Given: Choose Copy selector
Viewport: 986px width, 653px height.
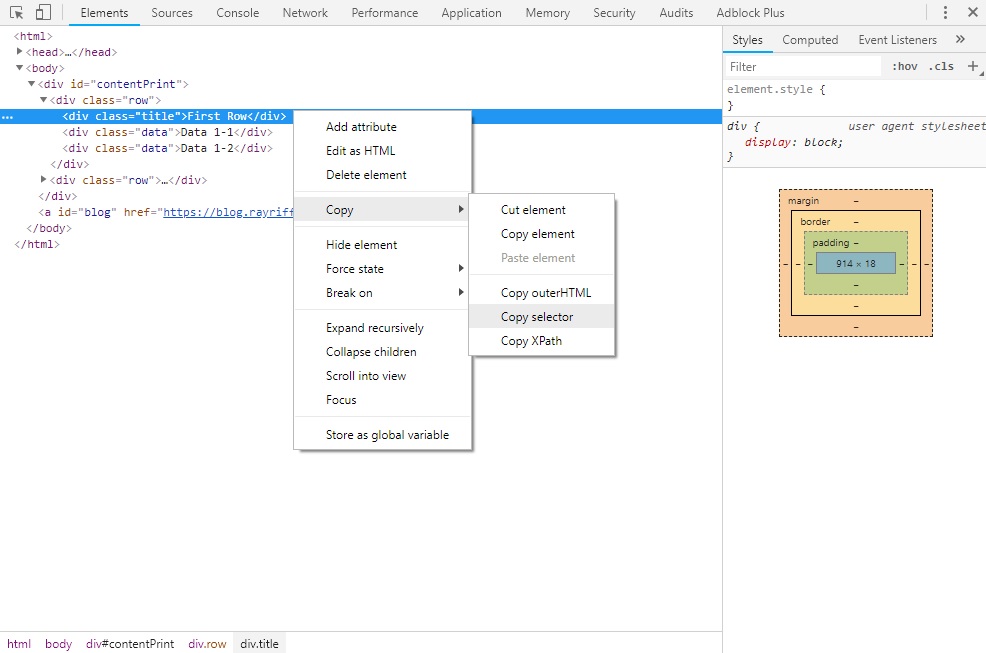Looking at the screenshot, I should coord(541,316).
